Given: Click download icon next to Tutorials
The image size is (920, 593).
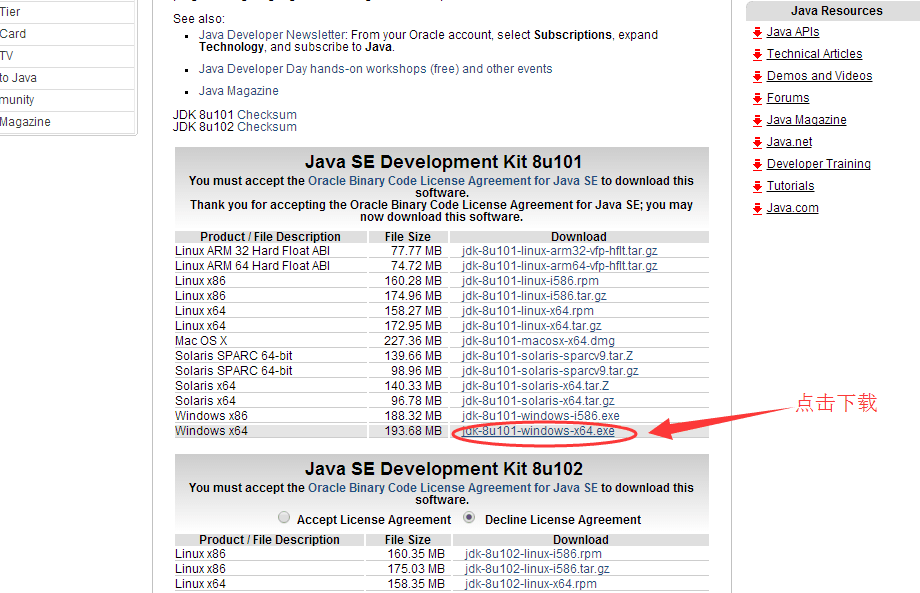Looking at the screenshot, I should [x=760, y=185].
